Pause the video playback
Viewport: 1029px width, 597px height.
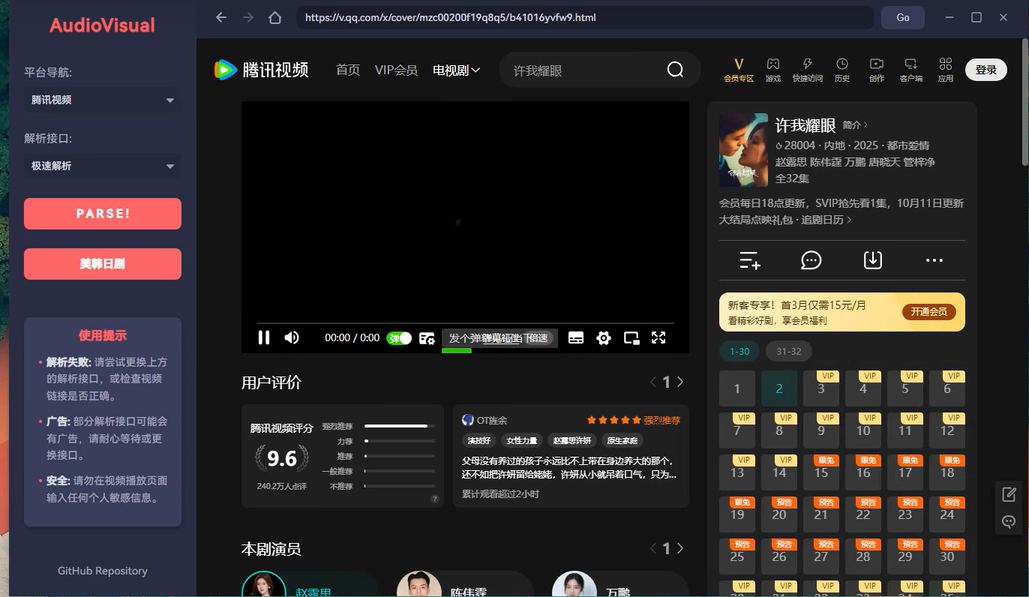(264, 338)
